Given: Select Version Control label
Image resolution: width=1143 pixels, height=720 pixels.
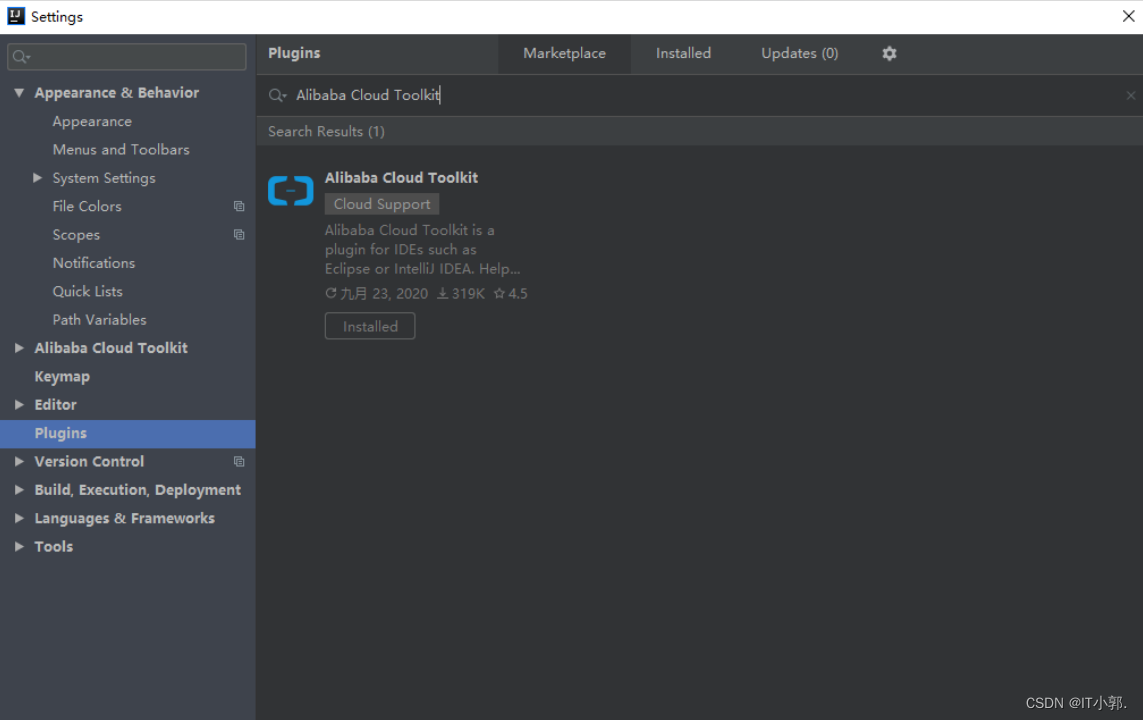Looking at the screenshot, I should coord(89,461).
